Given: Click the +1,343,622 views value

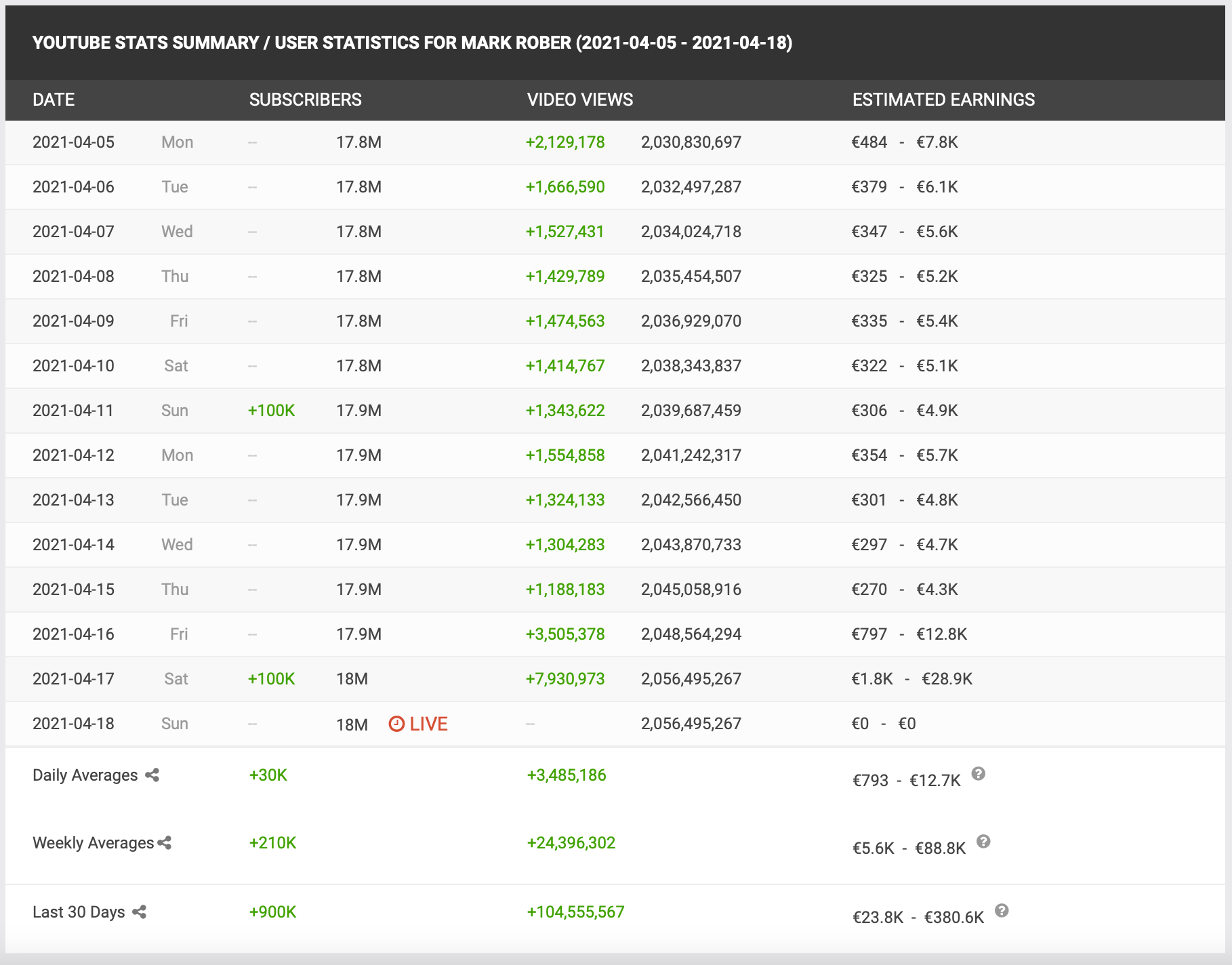Looking at the screenshot, I should tap(565, 411).
